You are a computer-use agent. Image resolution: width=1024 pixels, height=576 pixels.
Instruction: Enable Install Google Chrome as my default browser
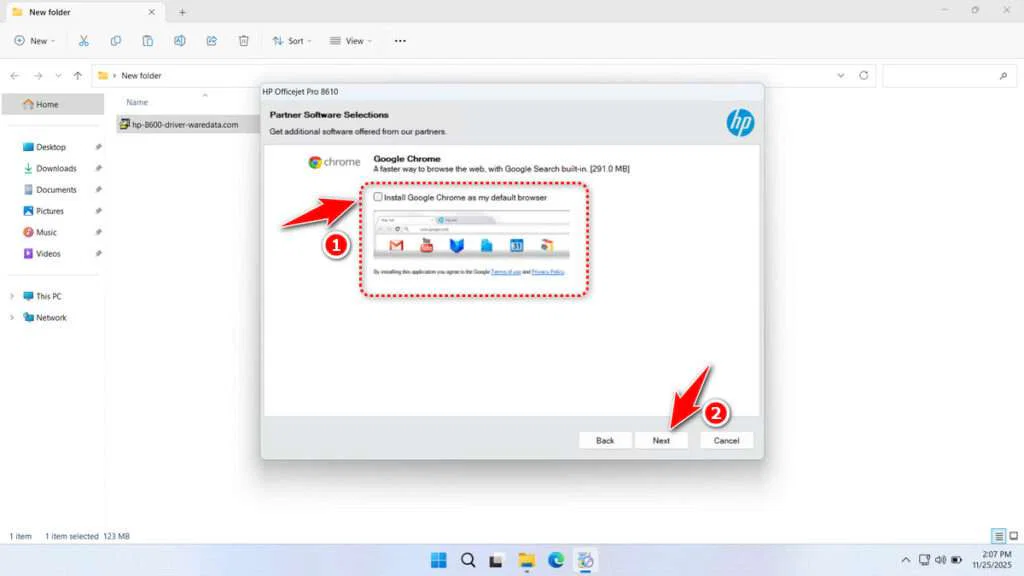click(x=378, y=197)
